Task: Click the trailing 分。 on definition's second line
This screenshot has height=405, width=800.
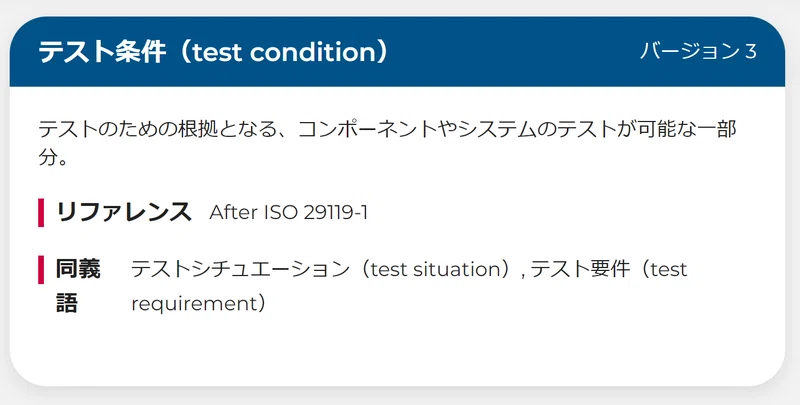Action: (x=54, y=158)
